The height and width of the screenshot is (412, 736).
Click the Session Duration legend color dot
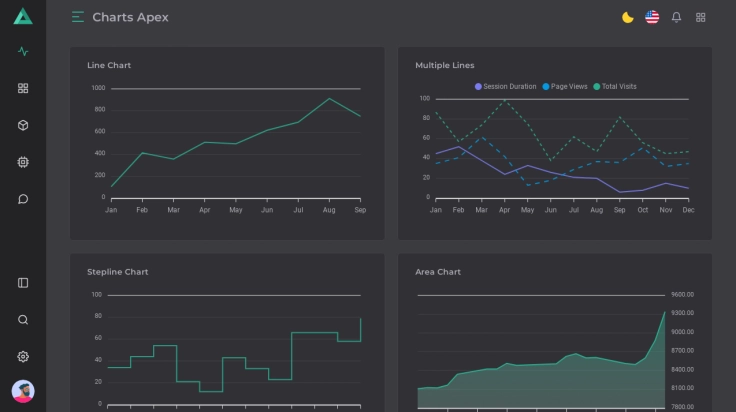click(x=479, y=87)
